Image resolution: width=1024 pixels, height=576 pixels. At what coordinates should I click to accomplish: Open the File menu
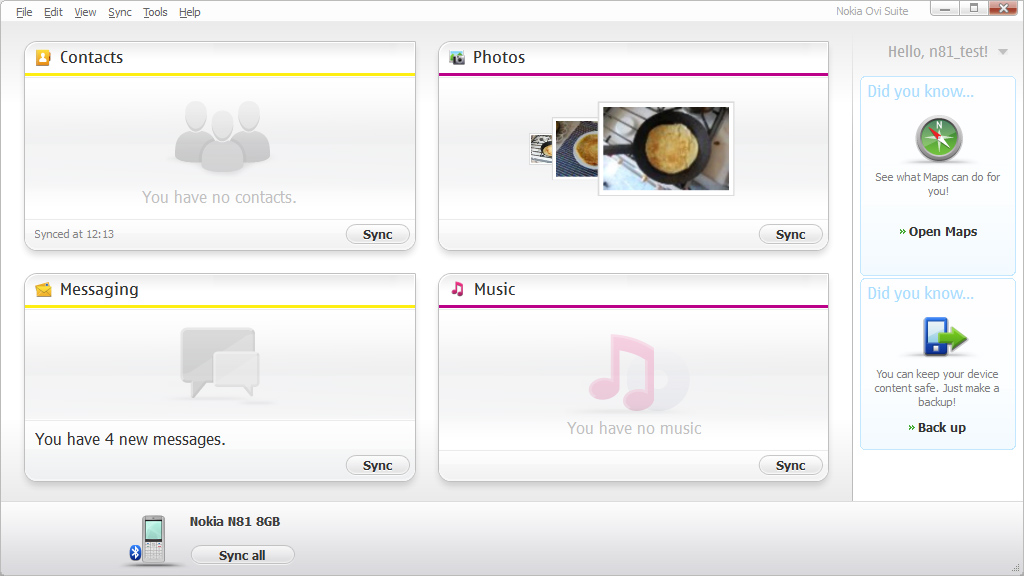(x=24, y=12)
